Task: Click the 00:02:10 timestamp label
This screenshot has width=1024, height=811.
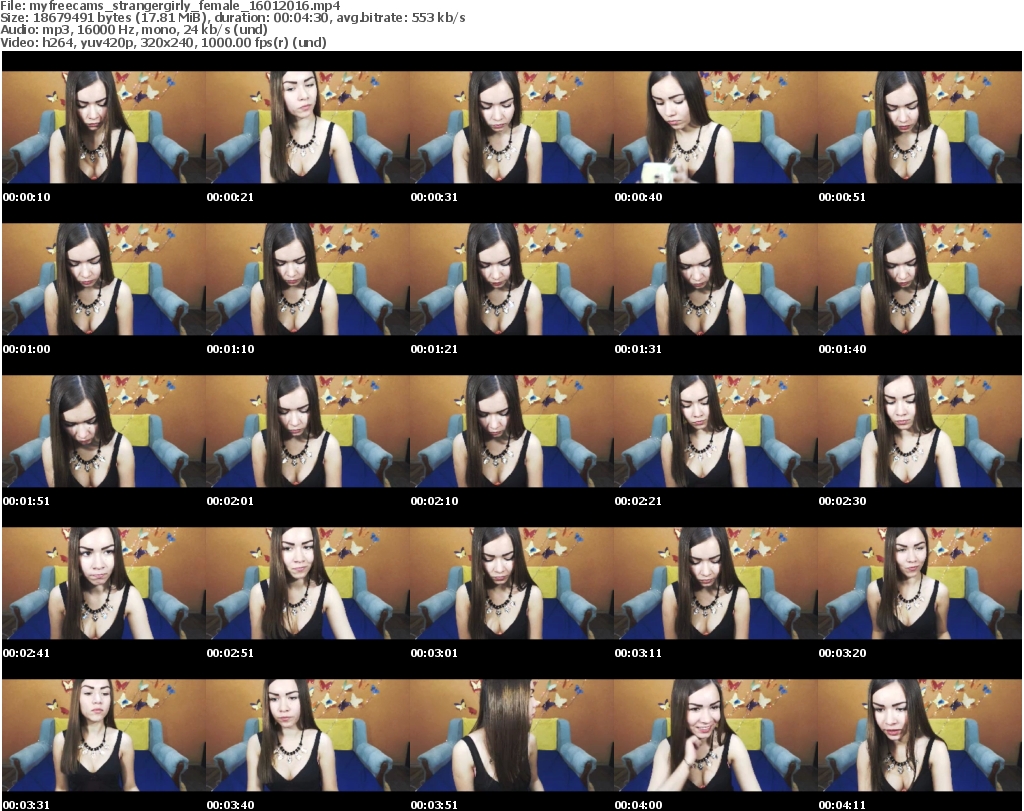Action: tap(434, 501)
